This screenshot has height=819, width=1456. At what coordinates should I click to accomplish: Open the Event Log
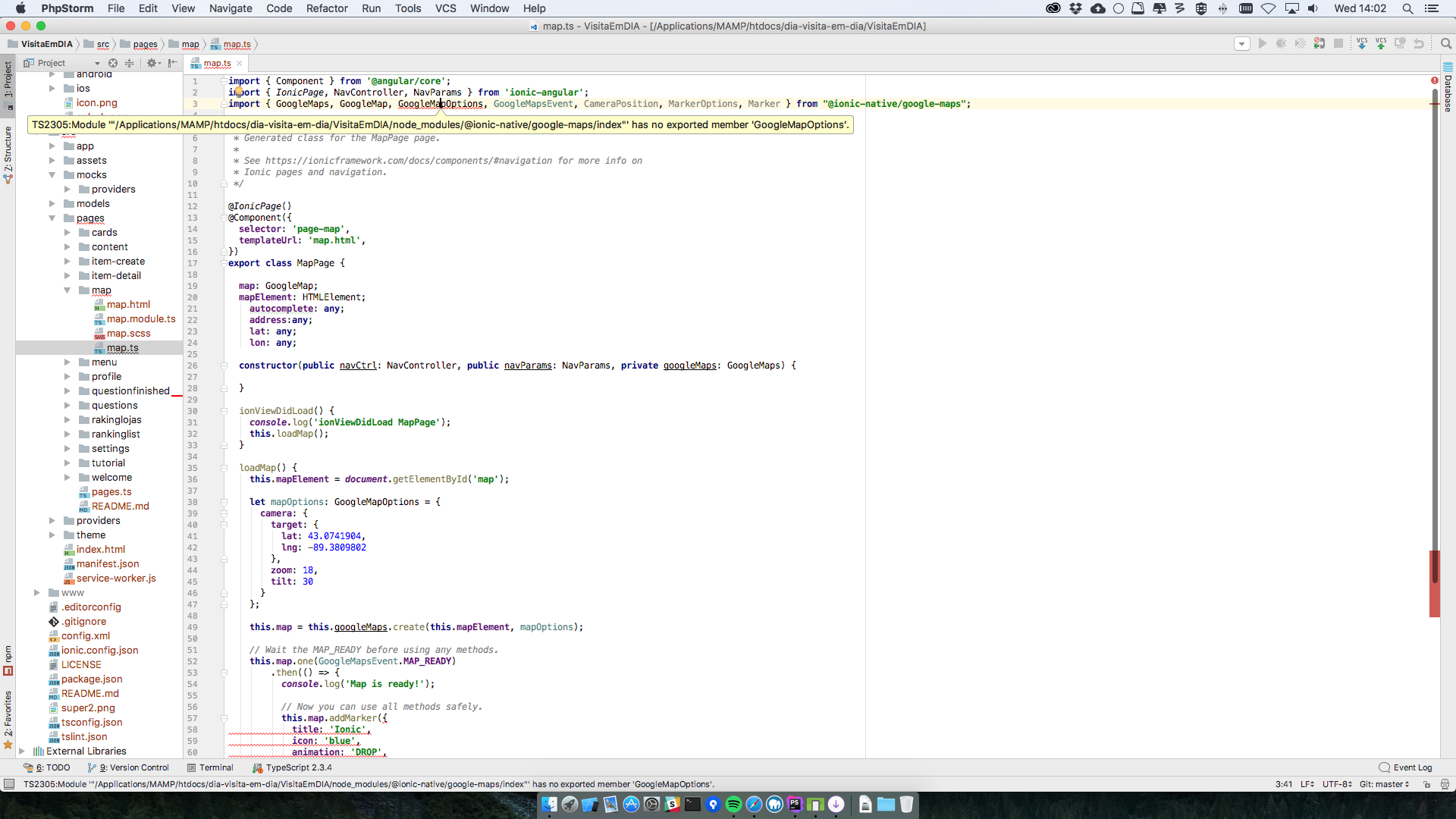point(1405,767)
